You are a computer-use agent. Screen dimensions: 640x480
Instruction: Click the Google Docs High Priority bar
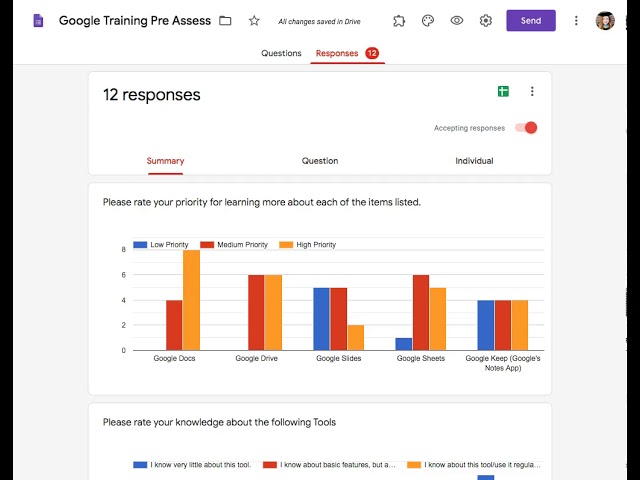click(x=191, y=300)
